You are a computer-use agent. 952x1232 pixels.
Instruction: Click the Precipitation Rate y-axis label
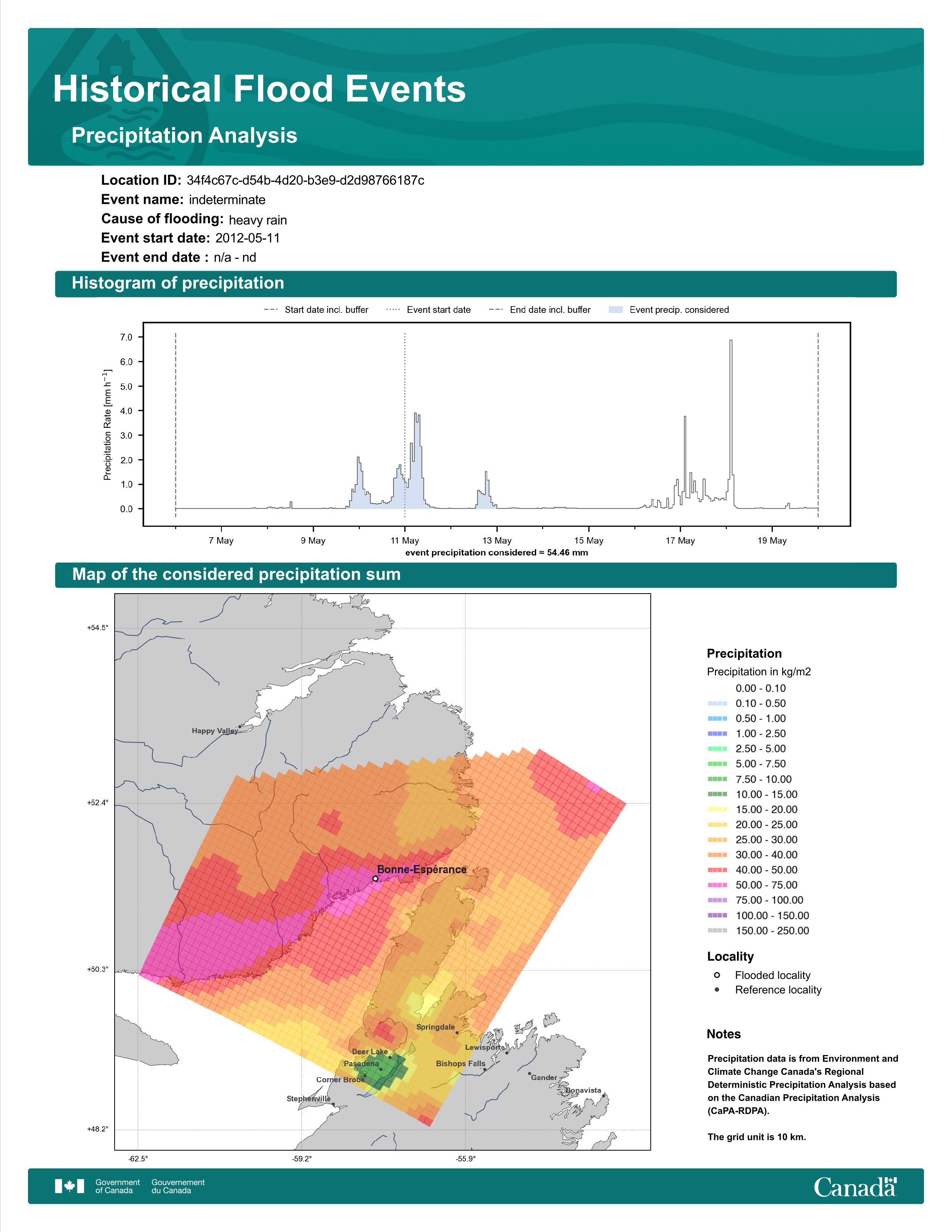(107, 425)
